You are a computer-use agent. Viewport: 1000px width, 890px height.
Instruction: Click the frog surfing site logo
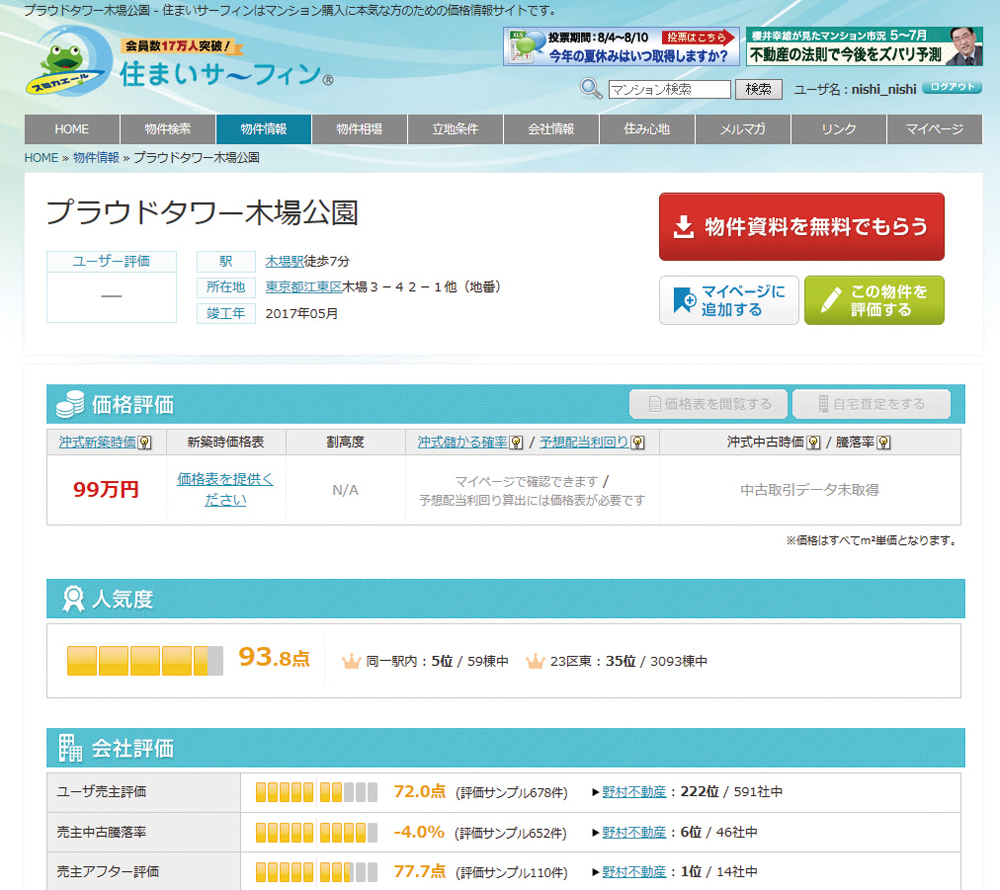pyautogui.click(x=69, y=62)
